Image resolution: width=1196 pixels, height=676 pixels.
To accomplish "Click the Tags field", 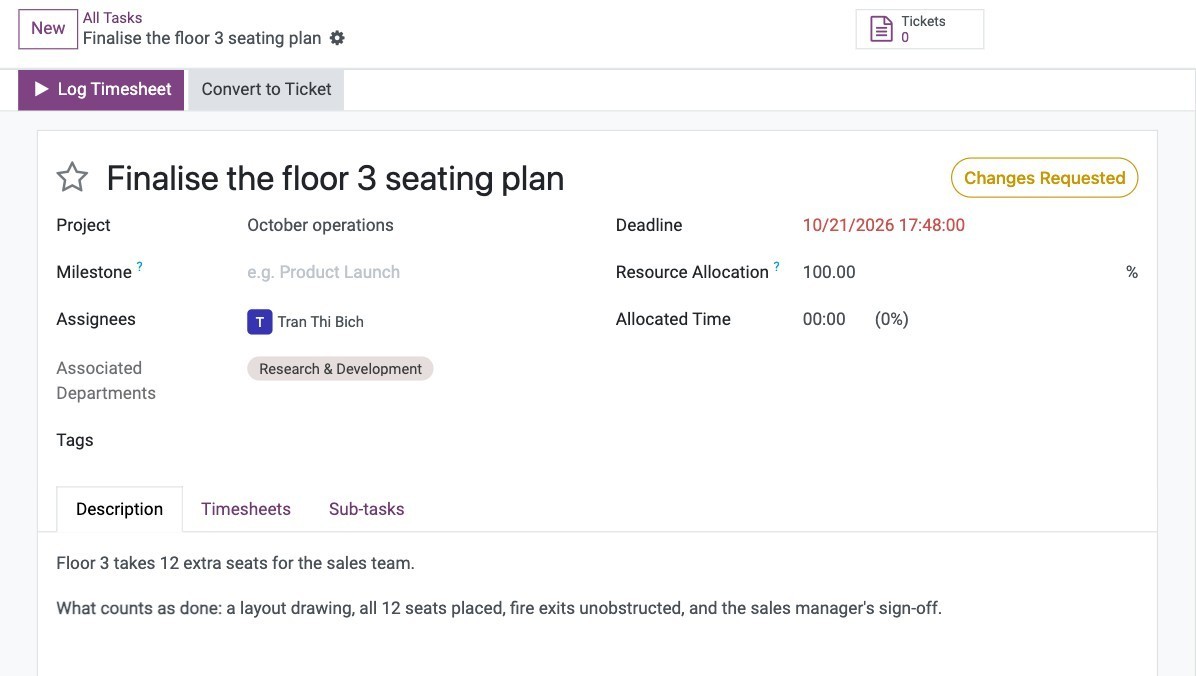I will click(x=412, y=440).
